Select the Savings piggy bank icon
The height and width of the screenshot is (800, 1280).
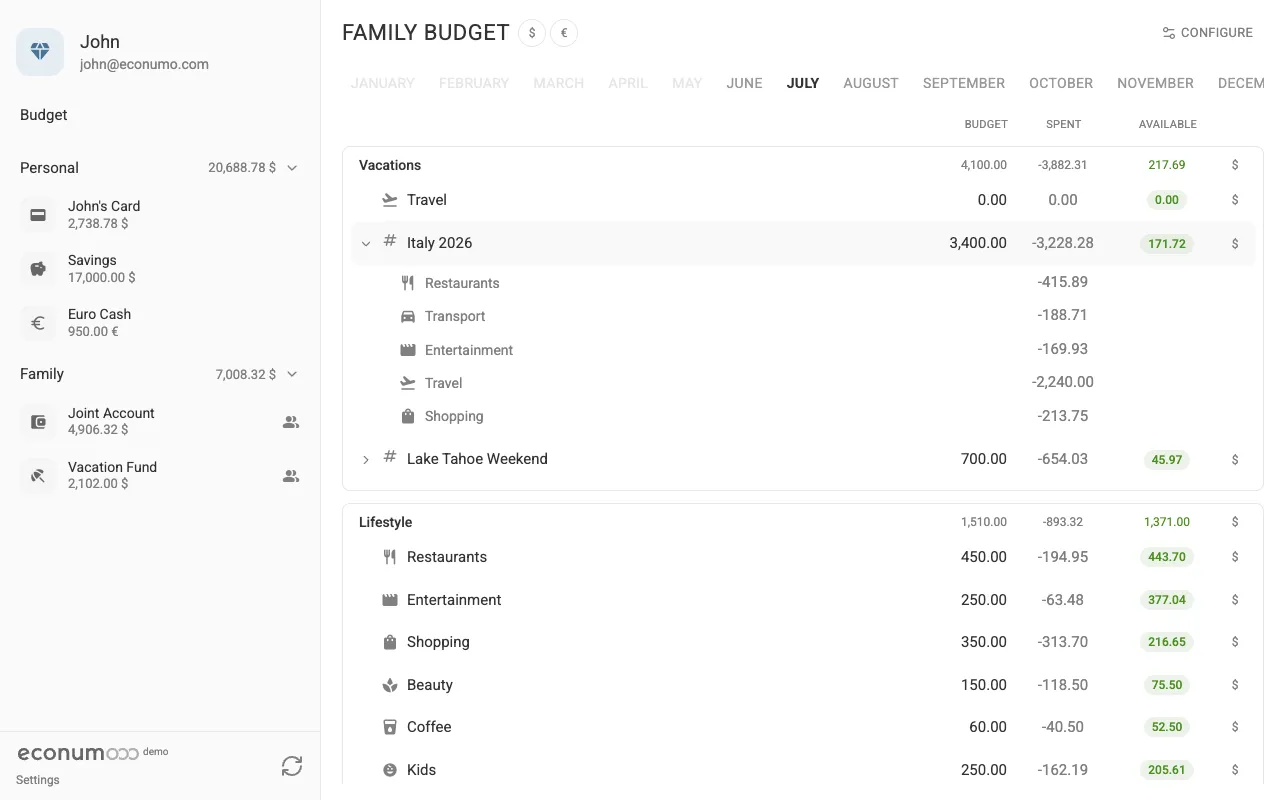coord(38,269)
